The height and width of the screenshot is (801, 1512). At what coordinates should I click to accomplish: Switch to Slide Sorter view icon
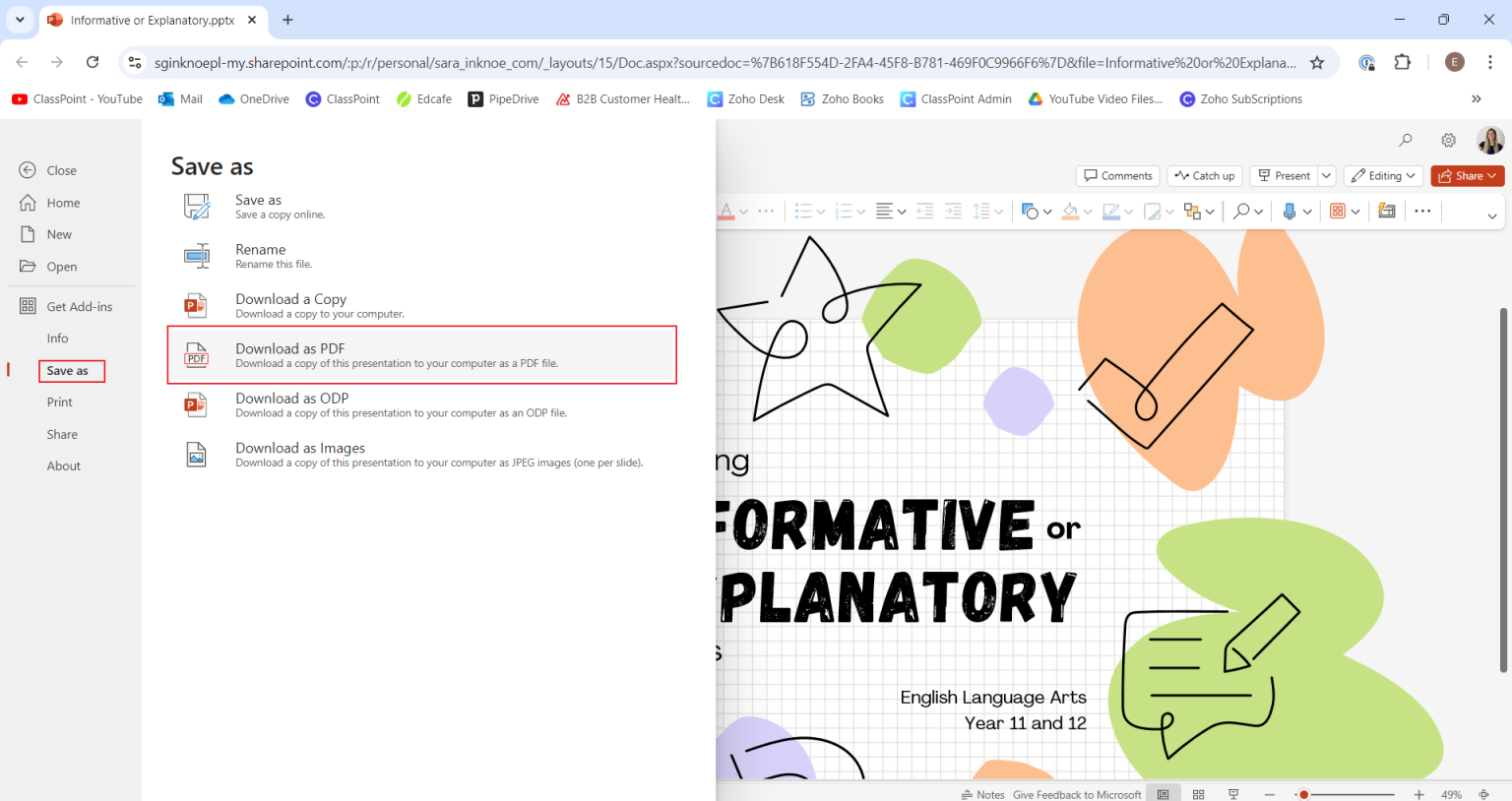[1199, 793]
